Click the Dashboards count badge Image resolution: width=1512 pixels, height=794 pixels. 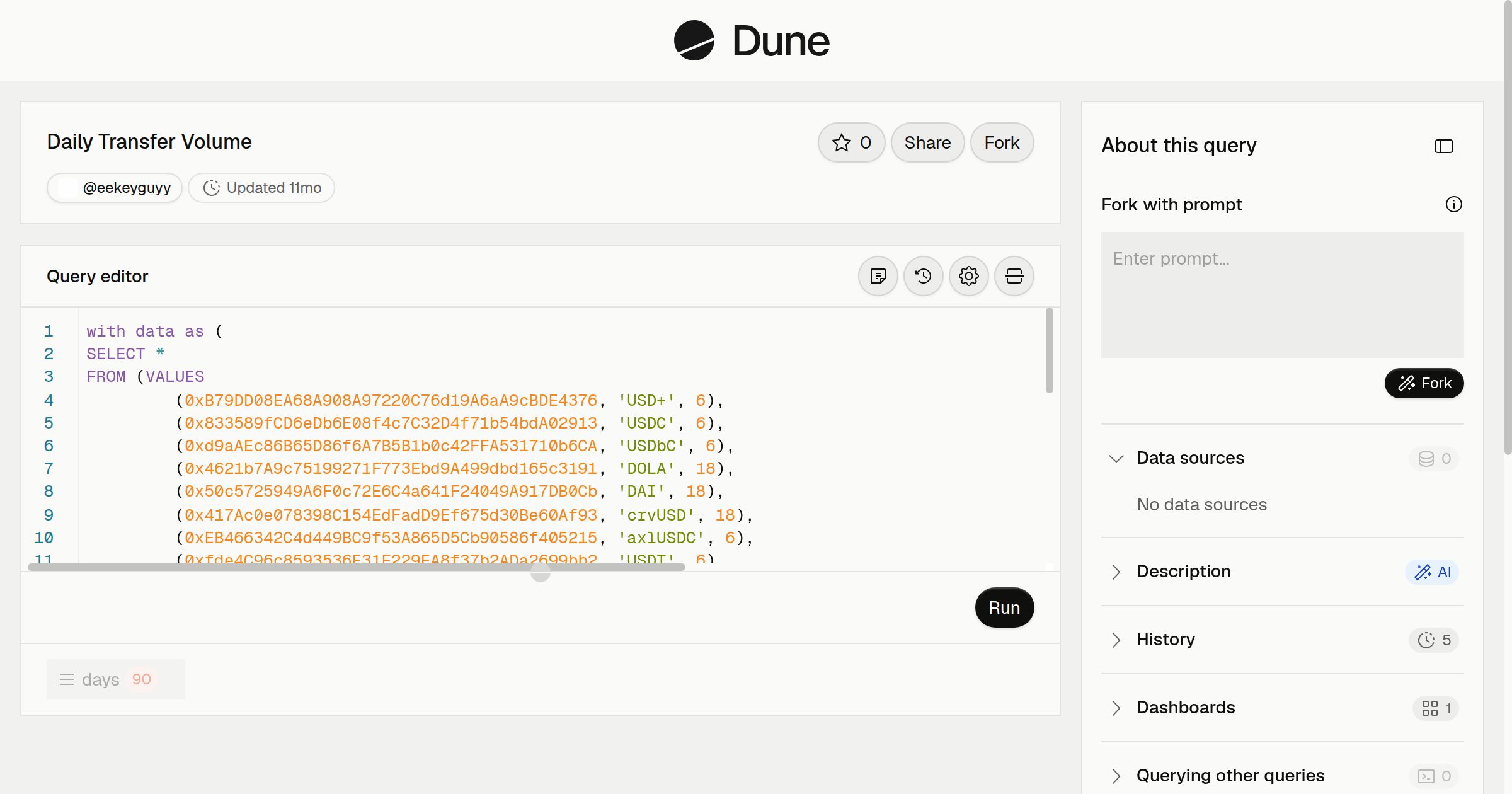pos(1436,708)
